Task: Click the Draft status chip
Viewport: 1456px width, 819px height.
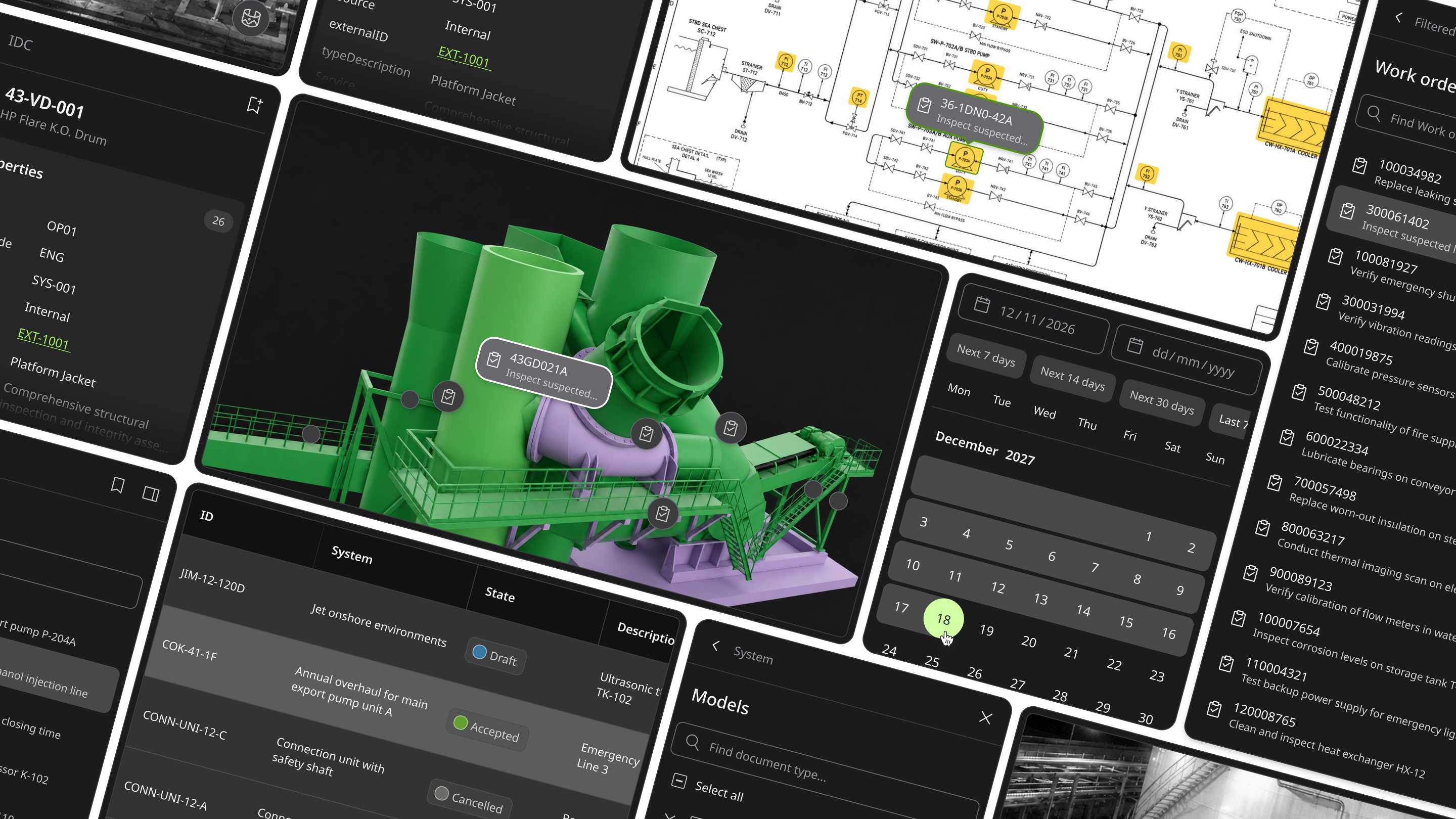Action: pos(495,656)
